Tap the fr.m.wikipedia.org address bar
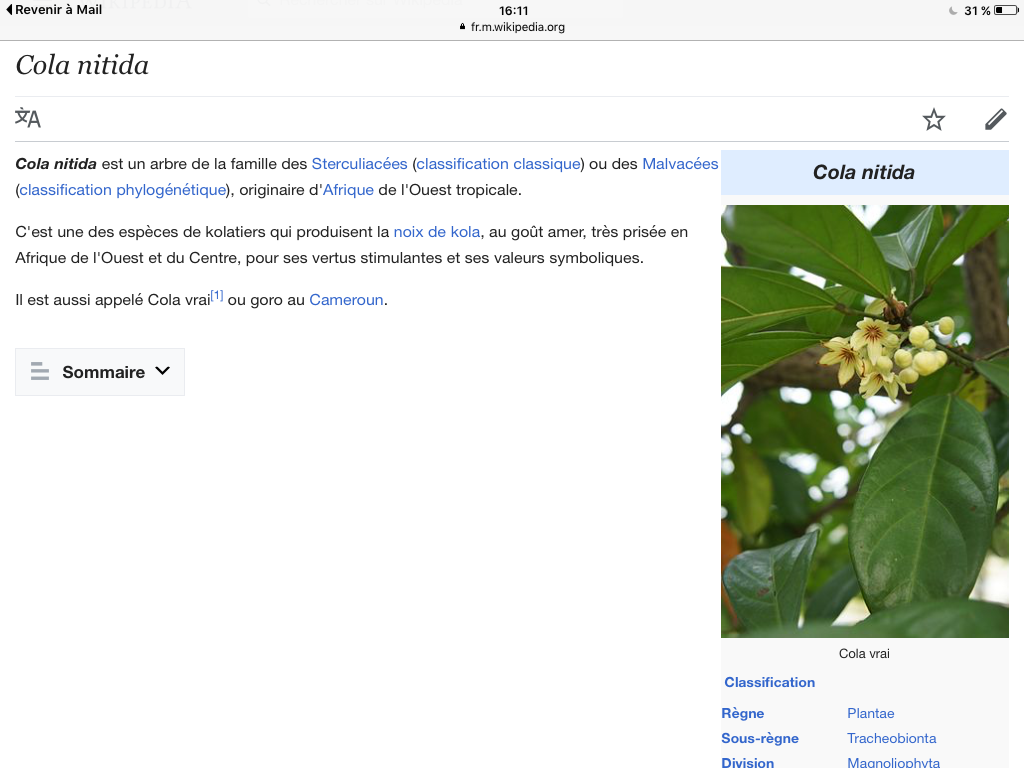 (x=512, y=27)
